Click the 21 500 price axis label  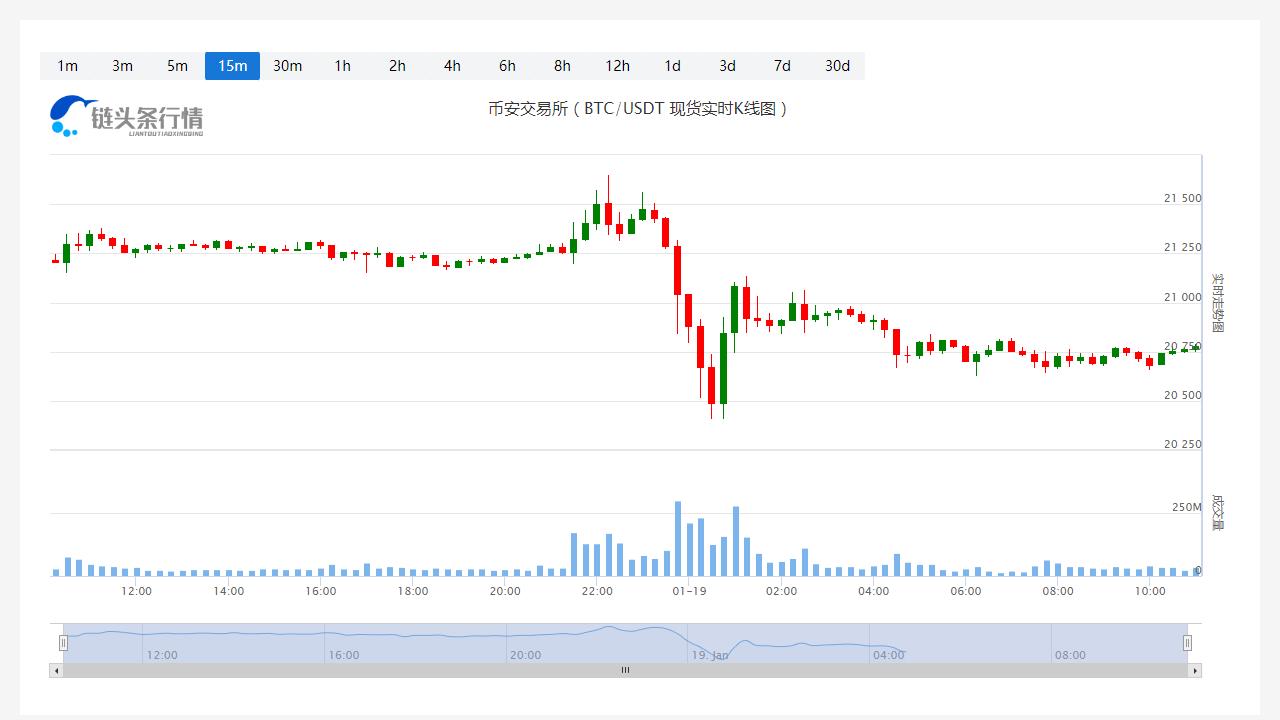pos(1183,198)
